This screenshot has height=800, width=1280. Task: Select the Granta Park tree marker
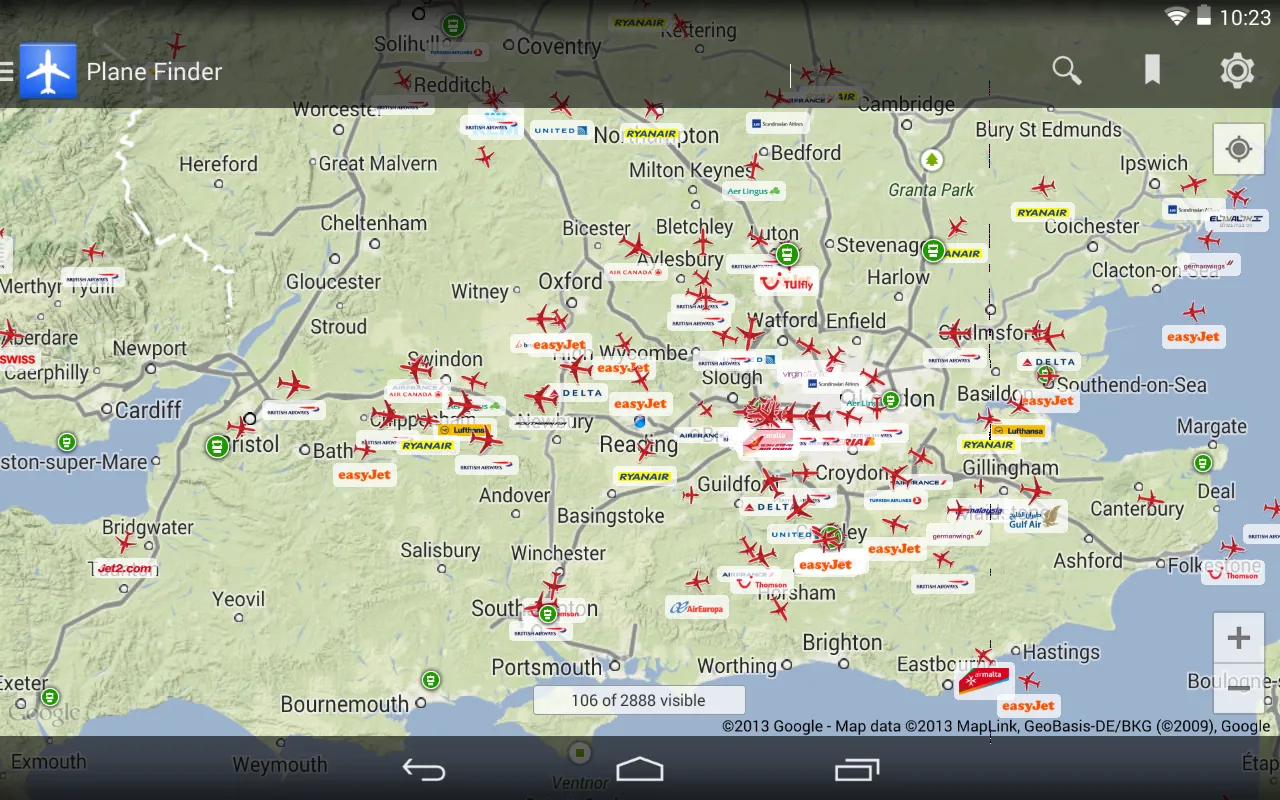pos(932,160)
